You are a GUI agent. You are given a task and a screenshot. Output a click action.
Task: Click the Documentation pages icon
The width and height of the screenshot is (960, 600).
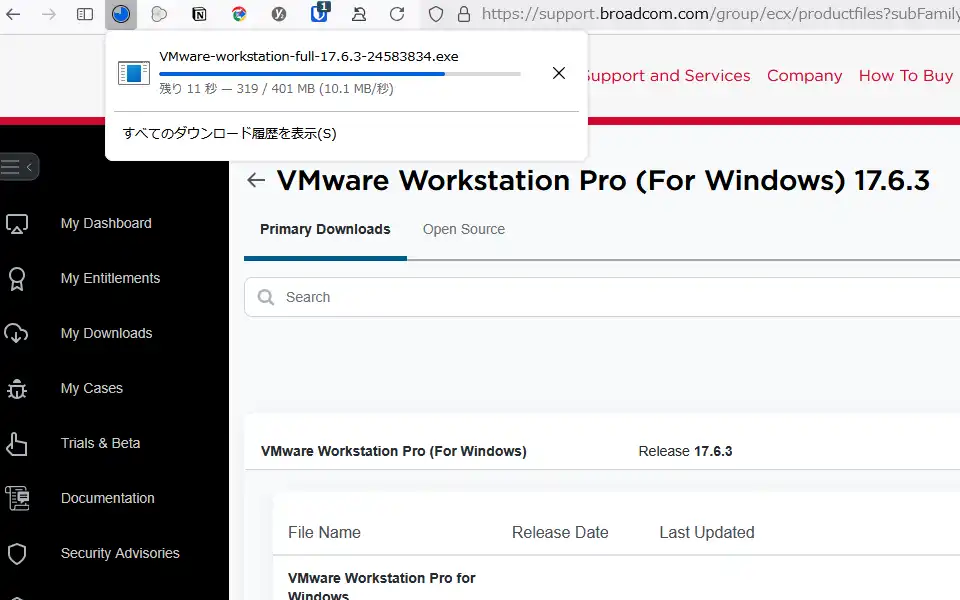click(17, 498)
